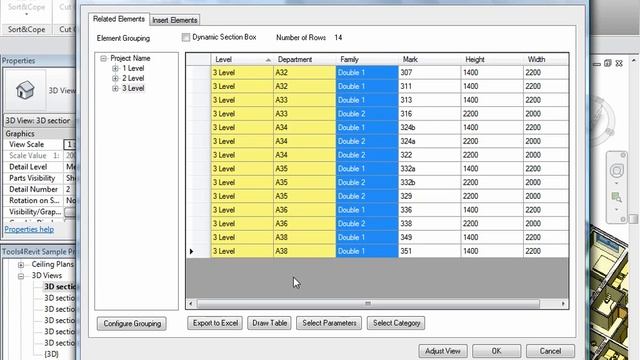640x360 pixels.
Task: Select the Mark cell 307
Action: (429, 73)
